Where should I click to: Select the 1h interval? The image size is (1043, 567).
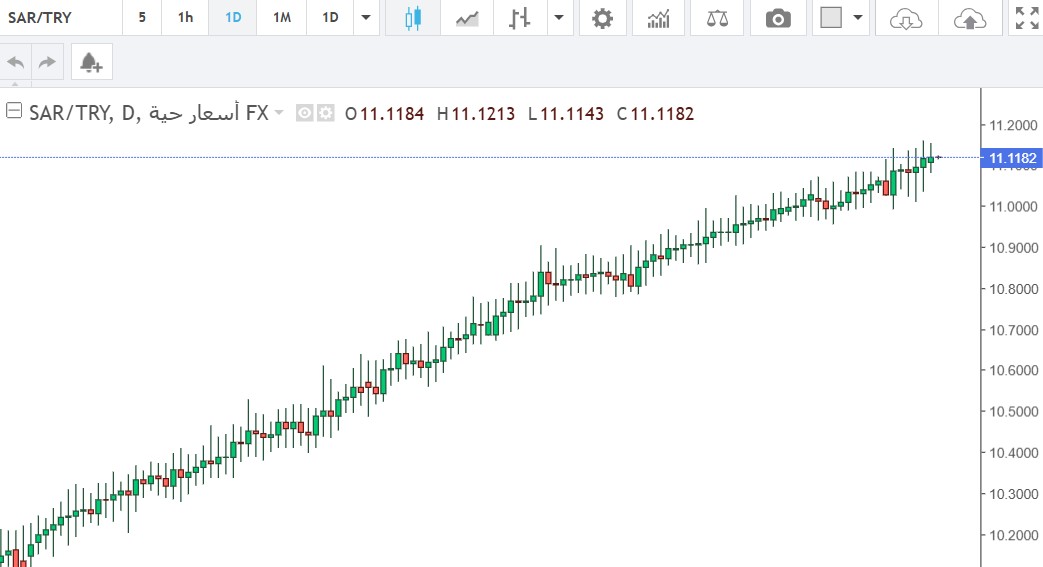(x=185, y=18)
